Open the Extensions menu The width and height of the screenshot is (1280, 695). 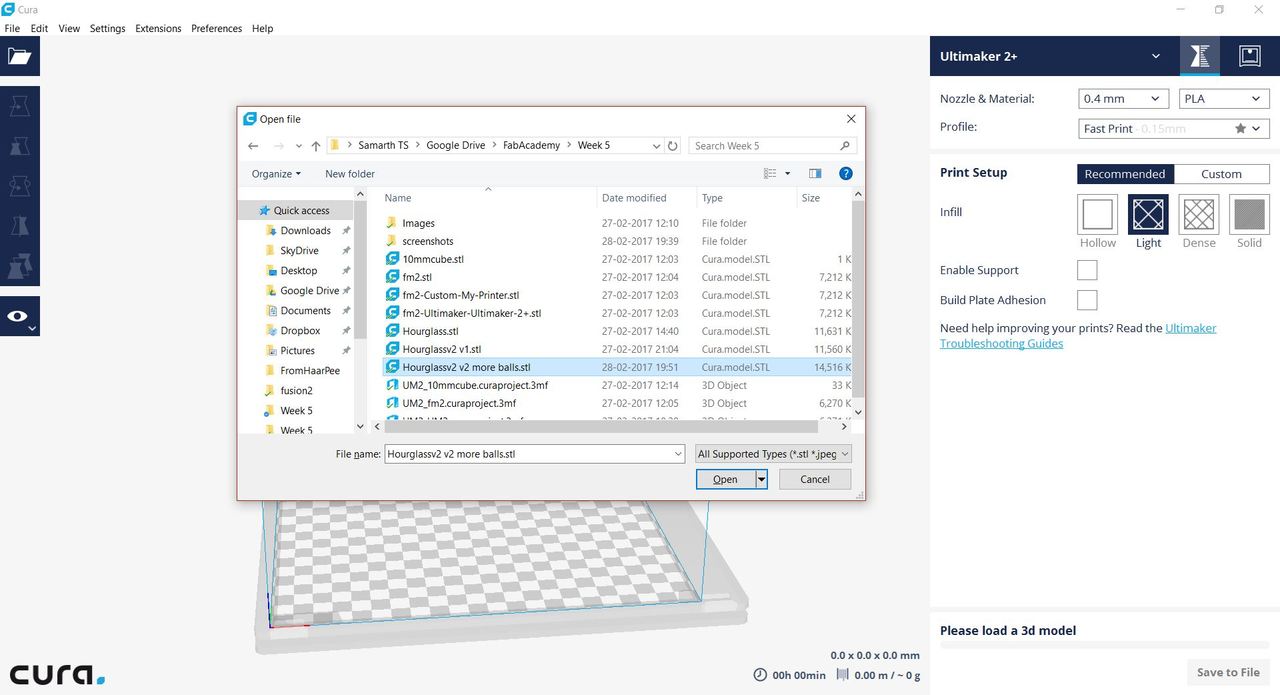[158, 28]
